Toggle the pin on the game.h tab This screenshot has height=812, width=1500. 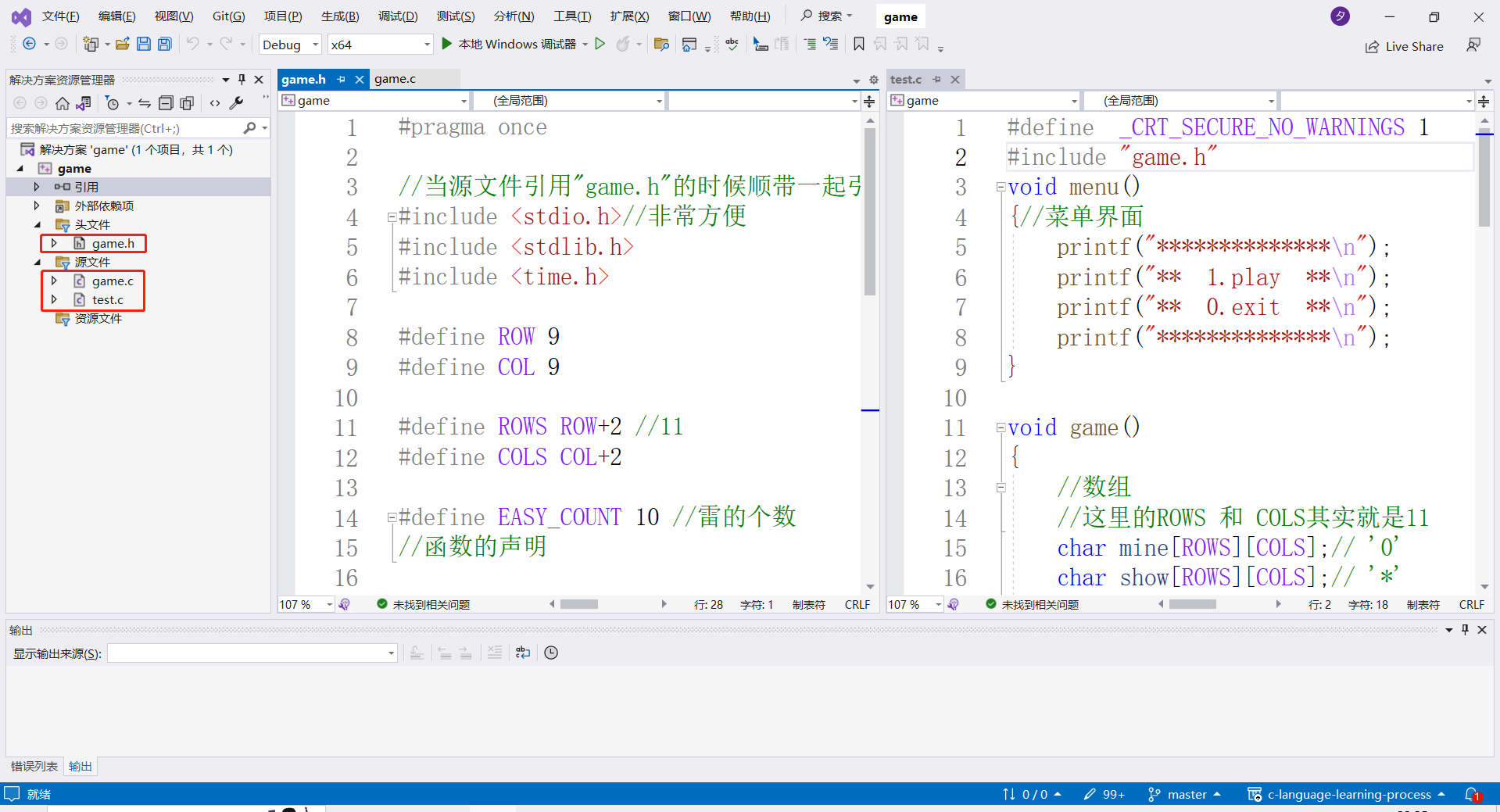(x=342, y=79)
